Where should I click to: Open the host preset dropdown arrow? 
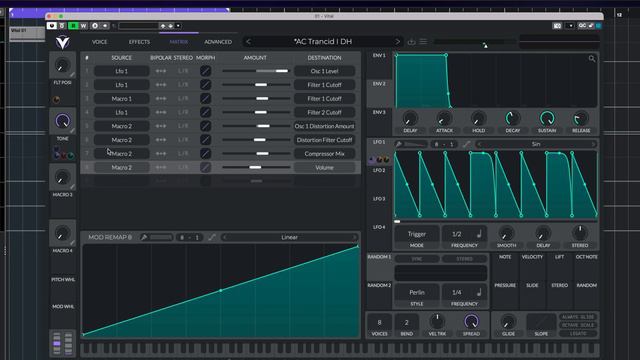coord(178,26)
